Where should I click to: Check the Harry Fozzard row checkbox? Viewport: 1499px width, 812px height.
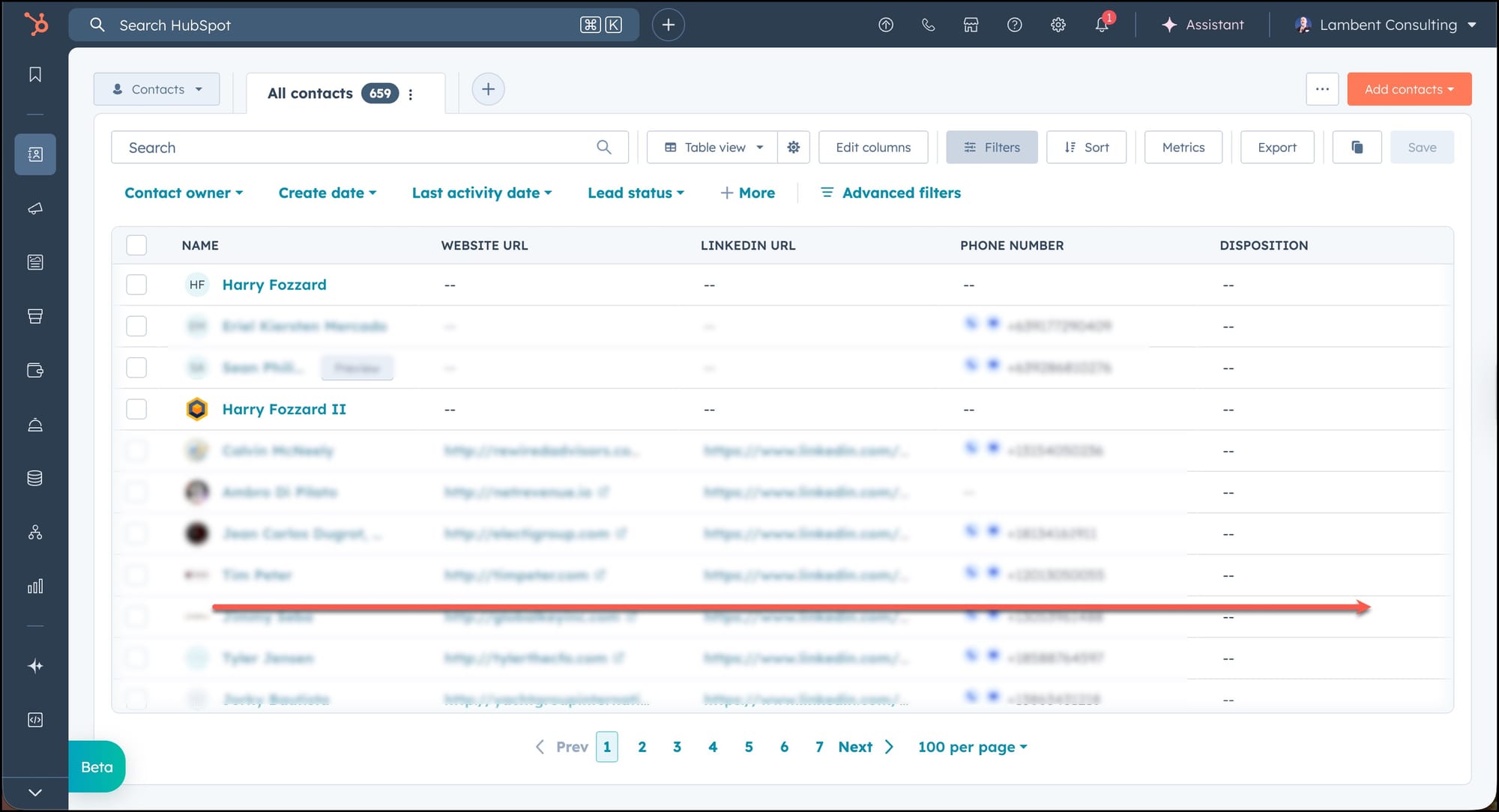click(136, 285)
